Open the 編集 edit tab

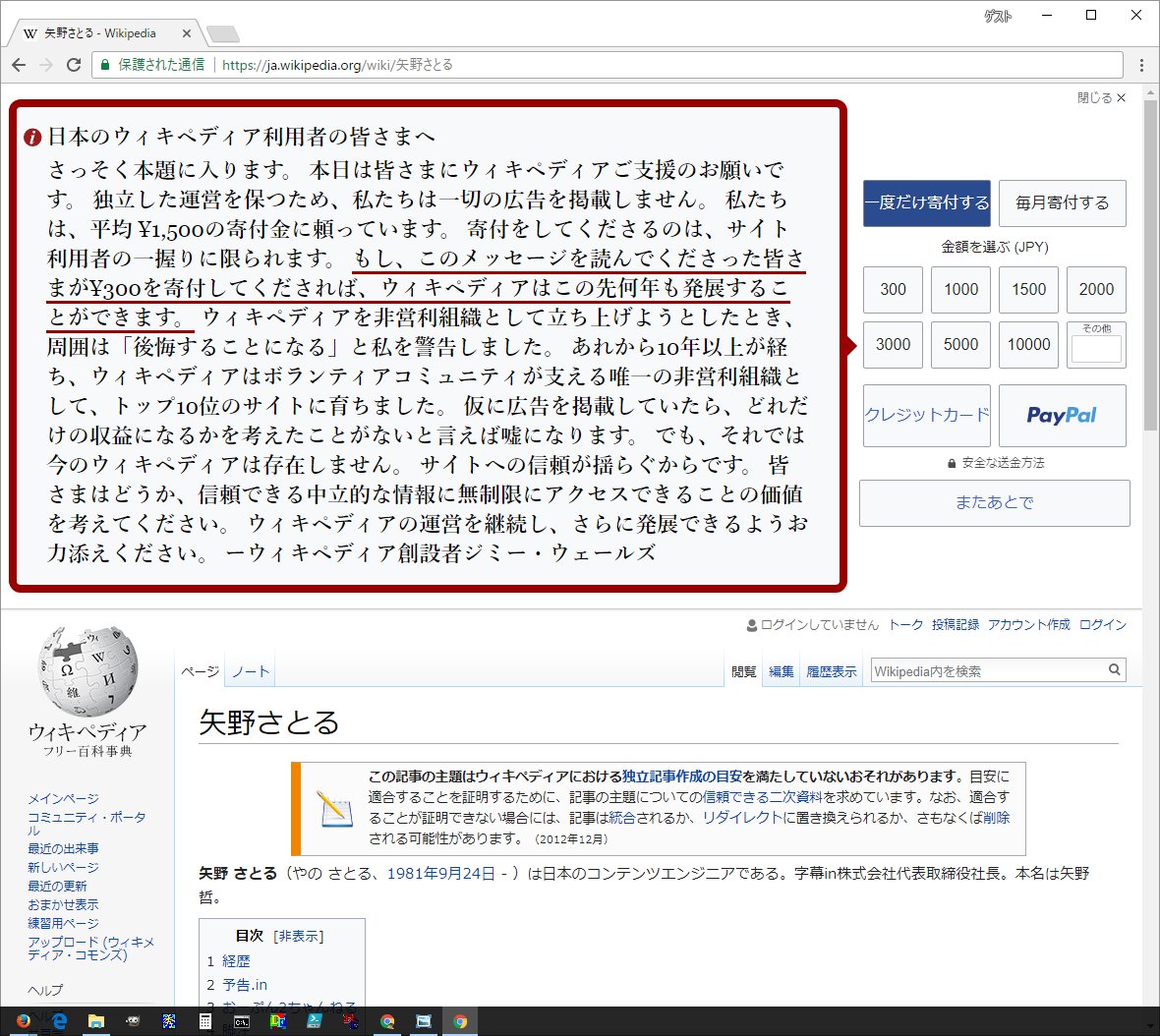tap(782, 671)
